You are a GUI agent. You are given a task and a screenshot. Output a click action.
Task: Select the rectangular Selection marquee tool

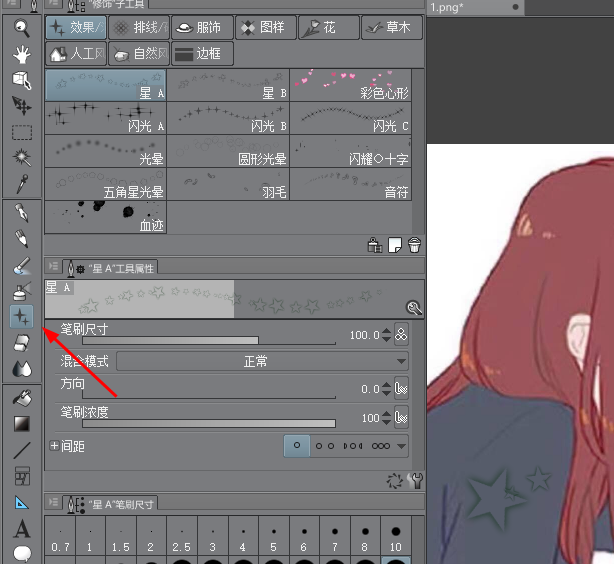[x=22, y=132]
